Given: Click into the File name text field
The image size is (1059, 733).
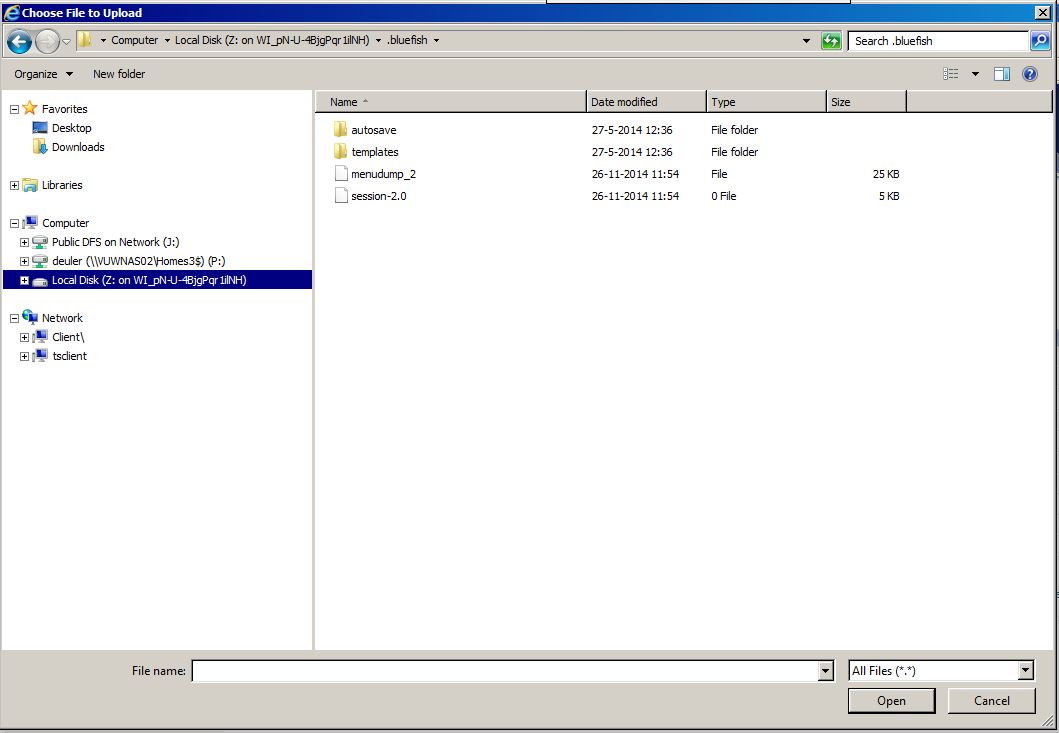Looking at the screenshot, I should click(505, 671).
